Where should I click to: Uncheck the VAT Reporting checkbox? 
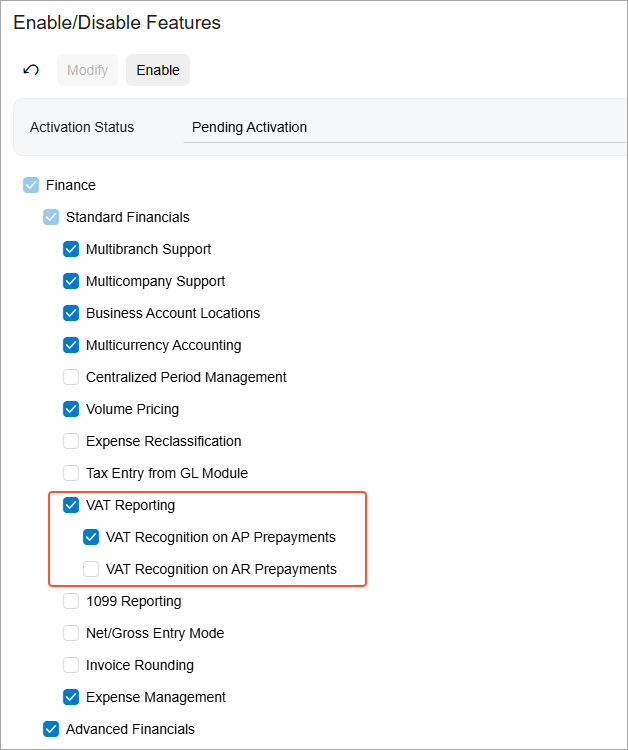(71, 505)
